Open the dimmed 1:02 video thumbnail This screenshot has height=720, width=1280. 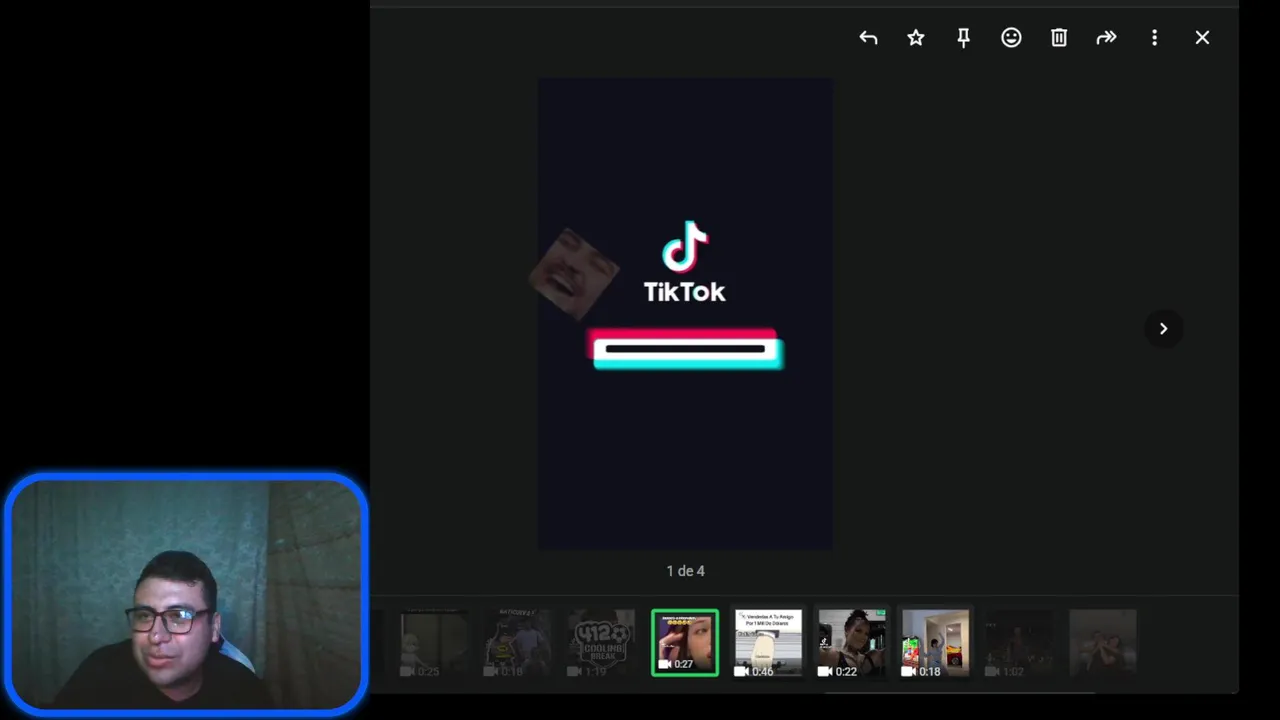pos(1019,643)
